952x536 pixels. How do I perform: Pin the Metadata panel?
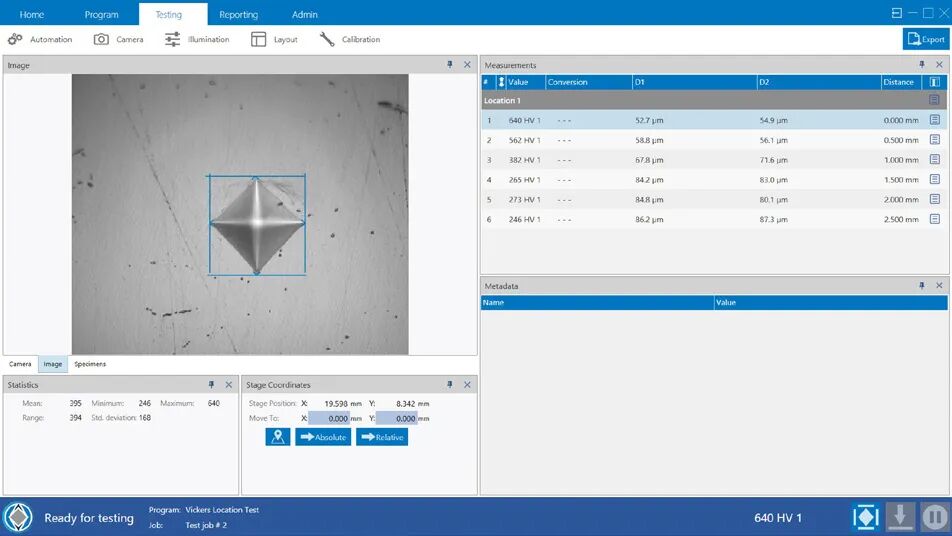click(x=922, y=285)
